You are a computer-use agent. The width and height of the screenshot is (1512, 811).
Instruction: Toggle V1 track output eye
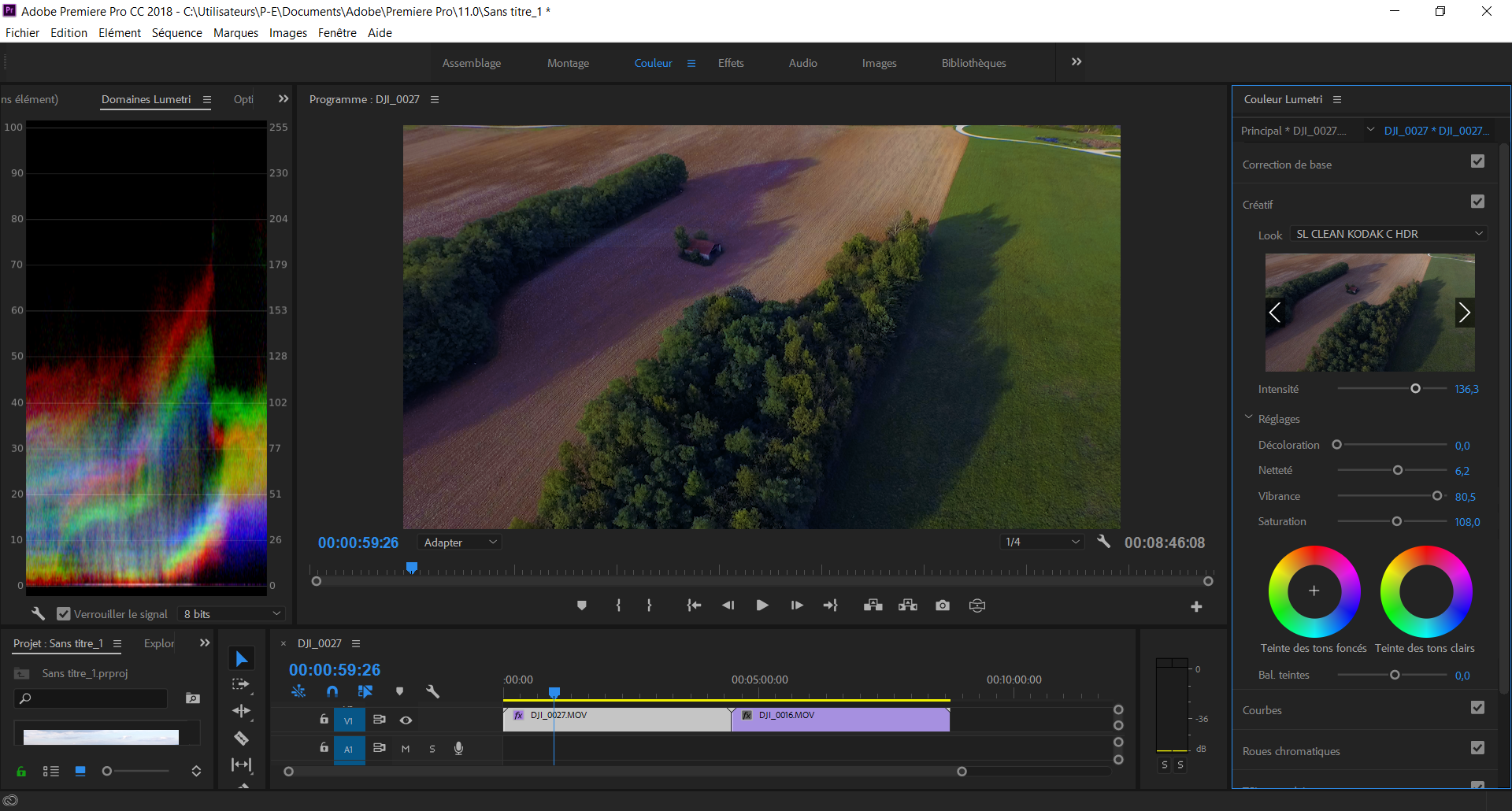pos(406,720)
